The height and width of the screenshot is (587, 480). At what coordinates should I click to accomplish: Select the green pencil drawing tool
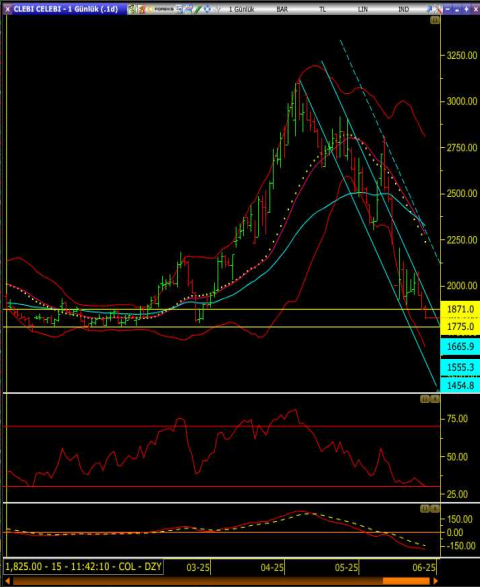pos(197,9)
